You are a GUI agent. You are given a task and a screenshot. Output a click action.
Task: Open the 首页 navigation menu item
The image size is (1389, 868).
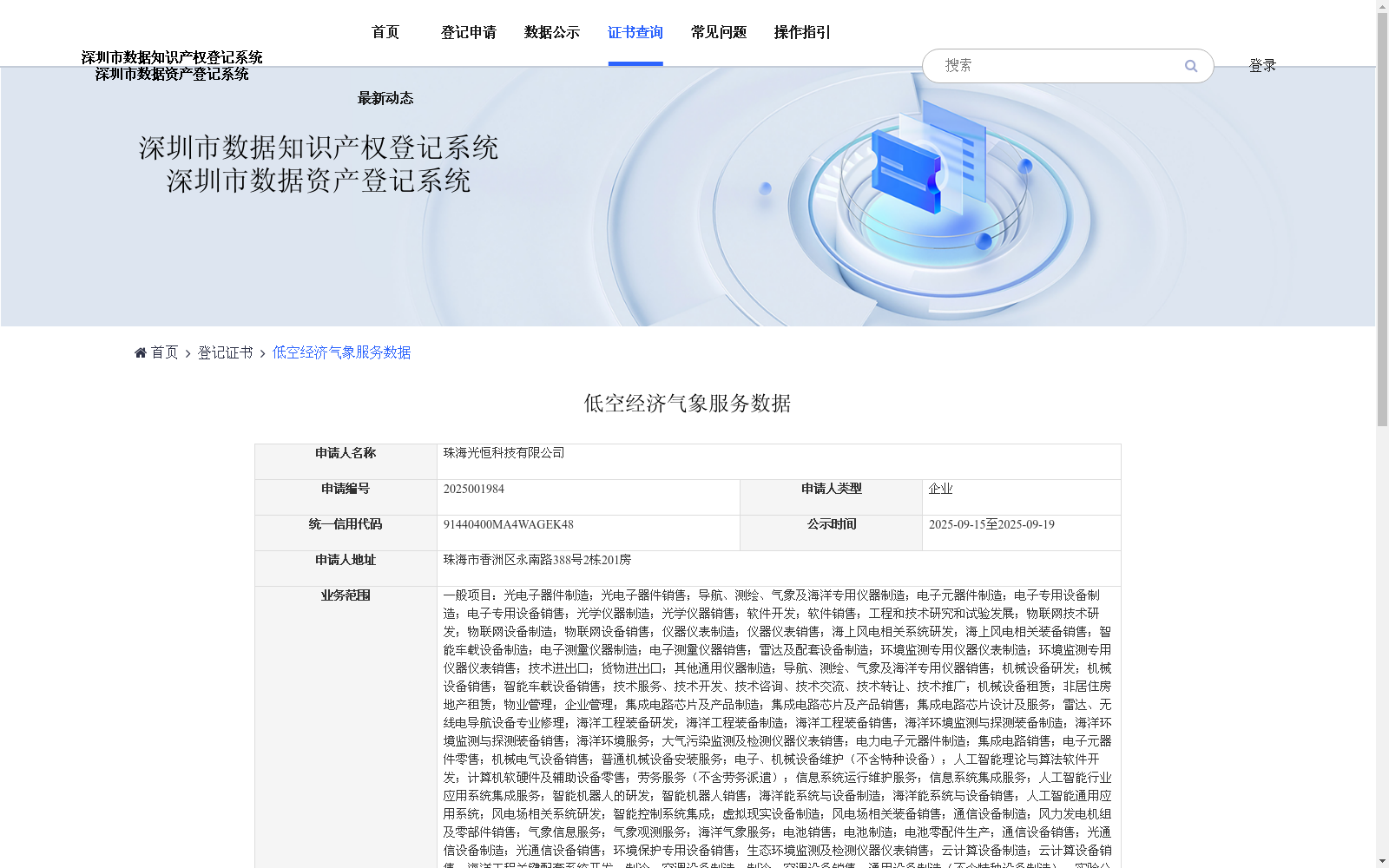pyautogui.click(x=385, y=32)
